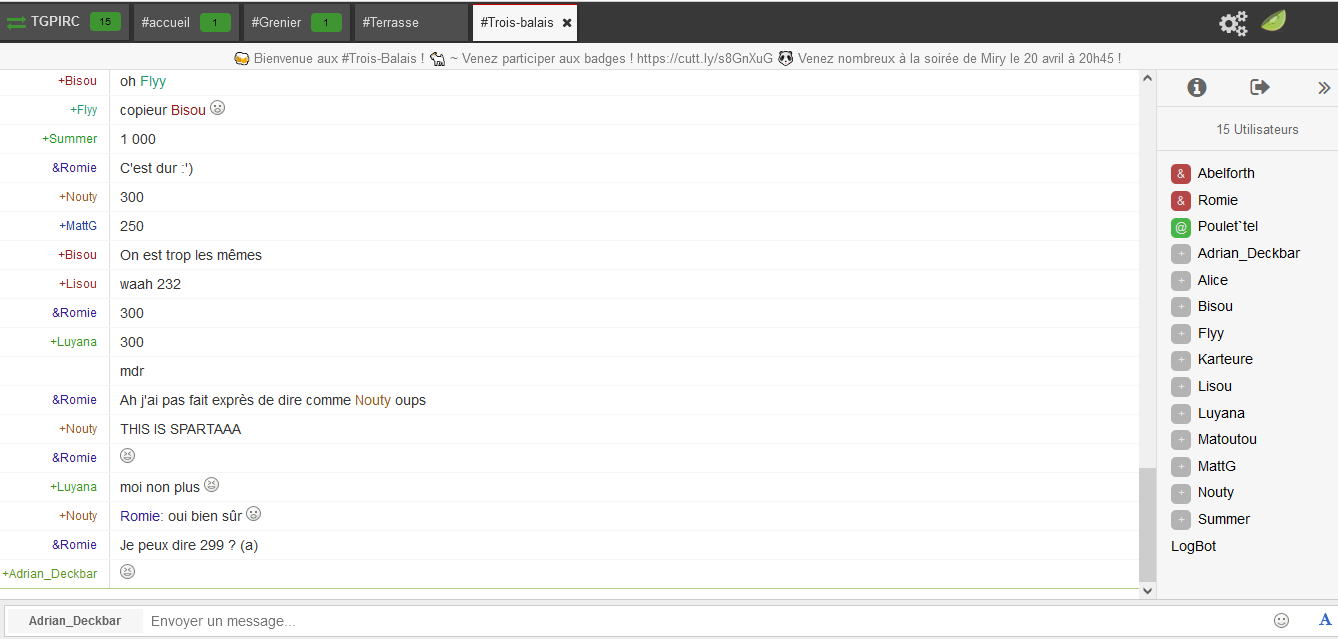This screenshot has height=639, width=1338.
Task: Click the gray plus badge beside Alice
Action: pos(1181,280)
